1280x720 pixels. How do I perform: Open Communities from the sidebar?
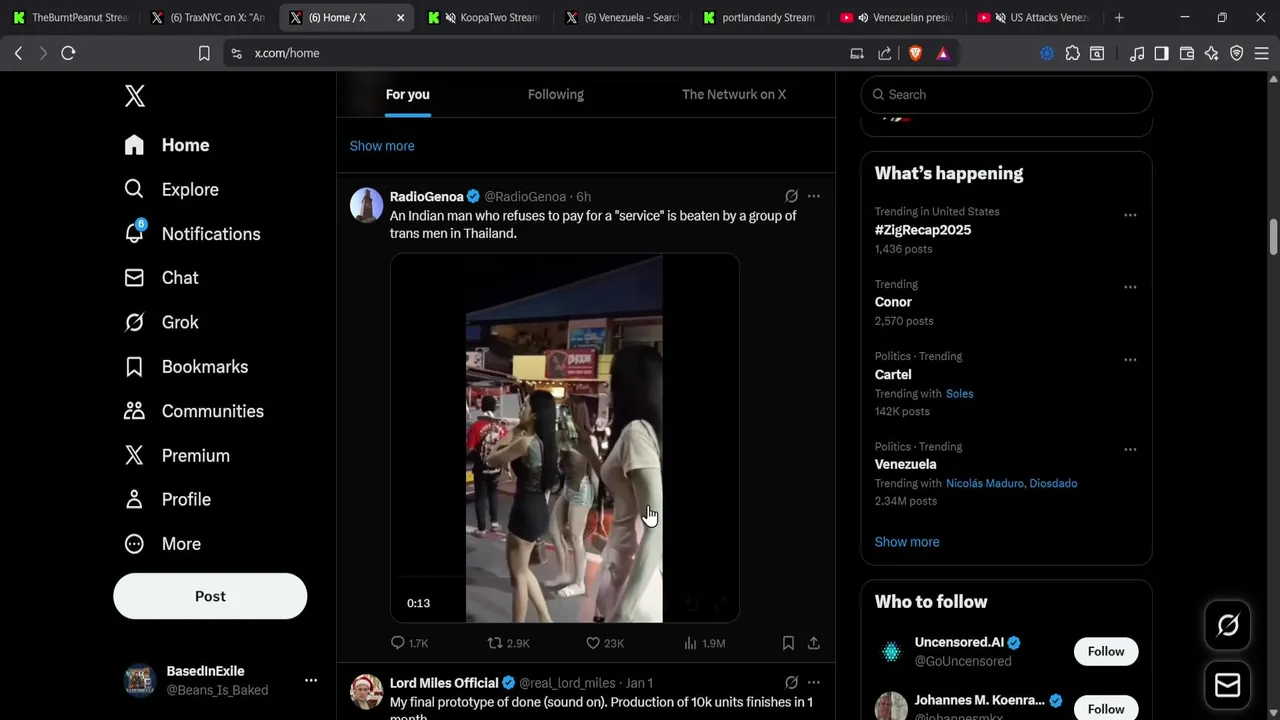193,411
